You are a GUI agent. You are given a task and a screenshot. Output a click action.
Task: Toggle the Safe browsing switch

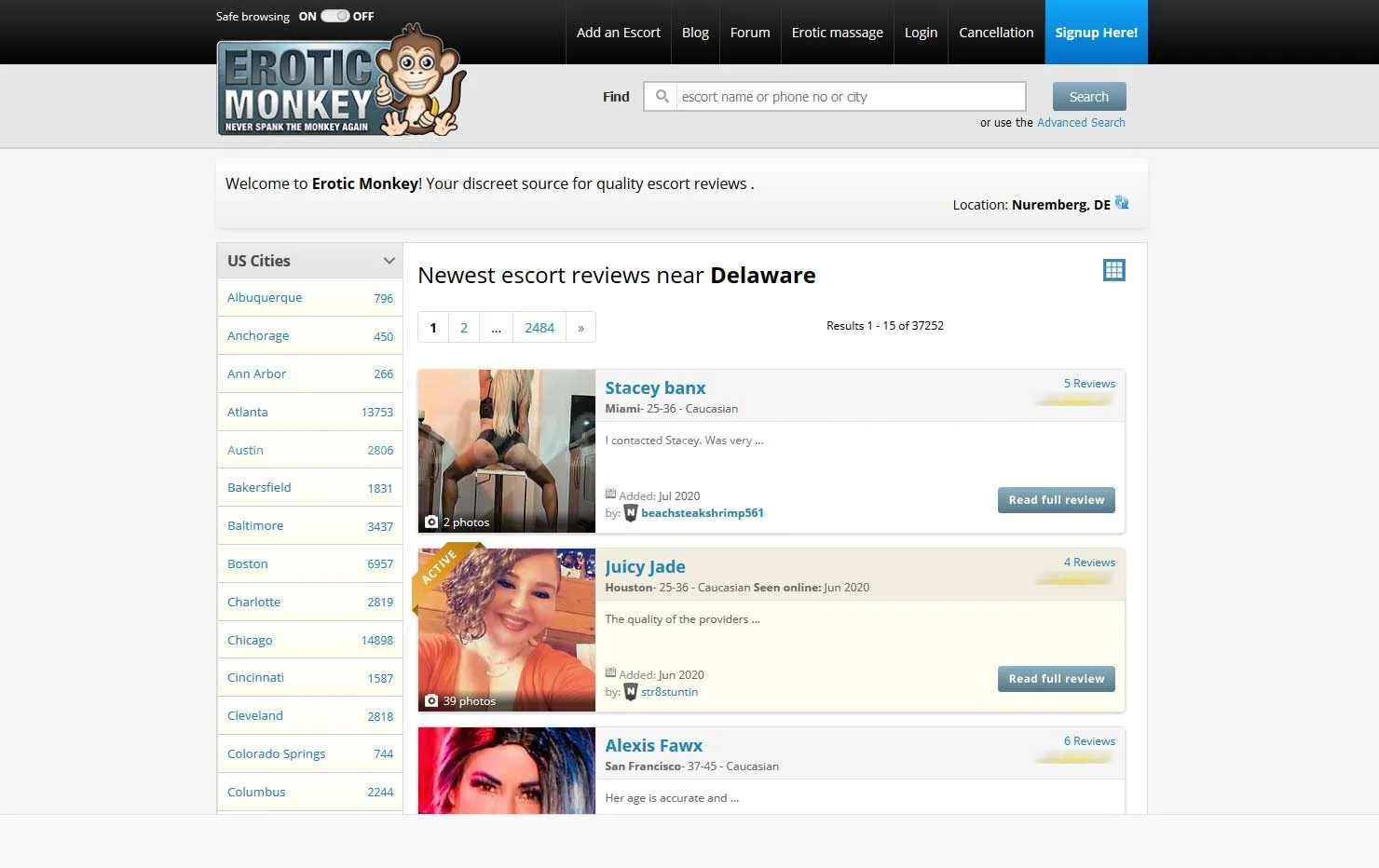click(335, 16)
